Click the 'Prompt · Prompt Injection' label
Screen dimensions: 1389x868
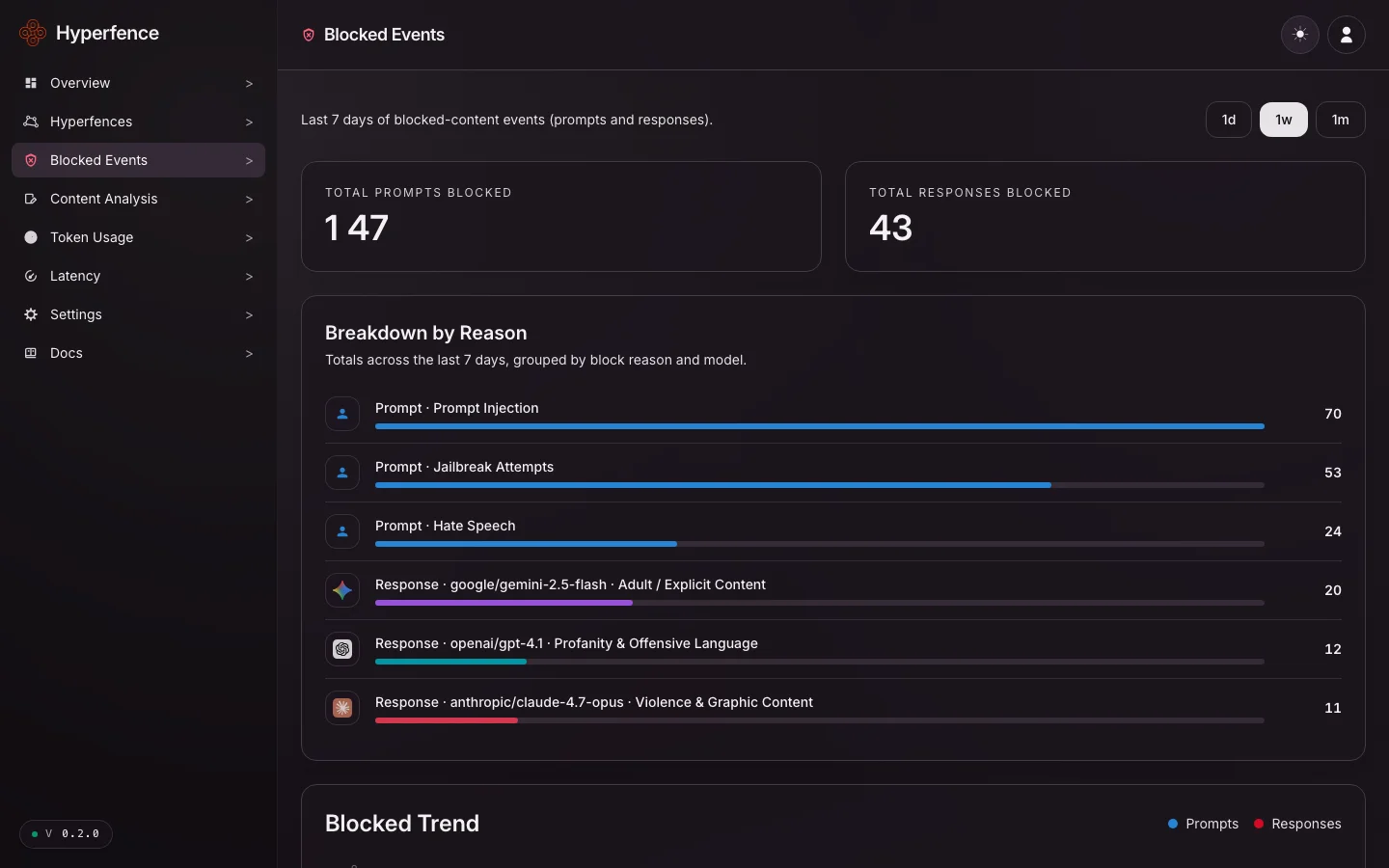pyautogui.click(x=457, y=408)
